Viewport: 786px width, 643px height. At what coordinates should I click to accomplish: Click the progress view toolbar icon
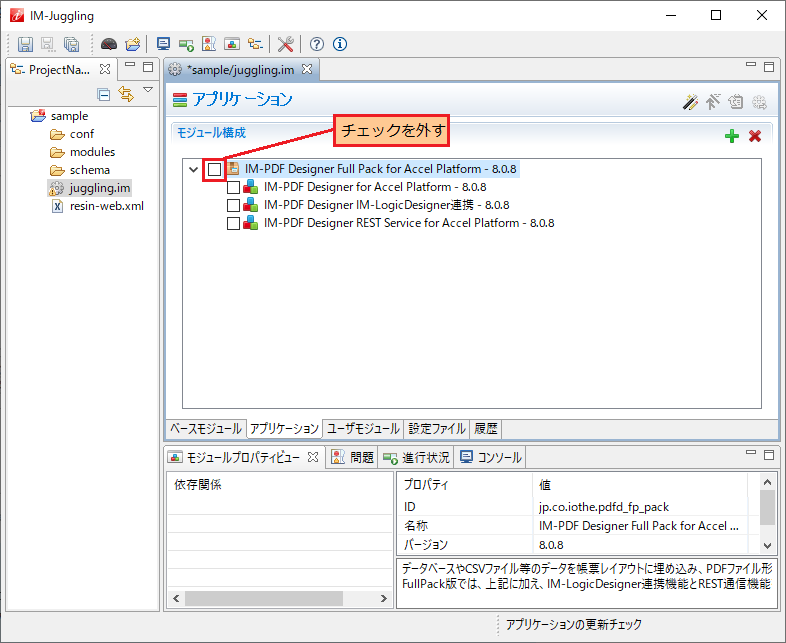(x=186, y=45)
